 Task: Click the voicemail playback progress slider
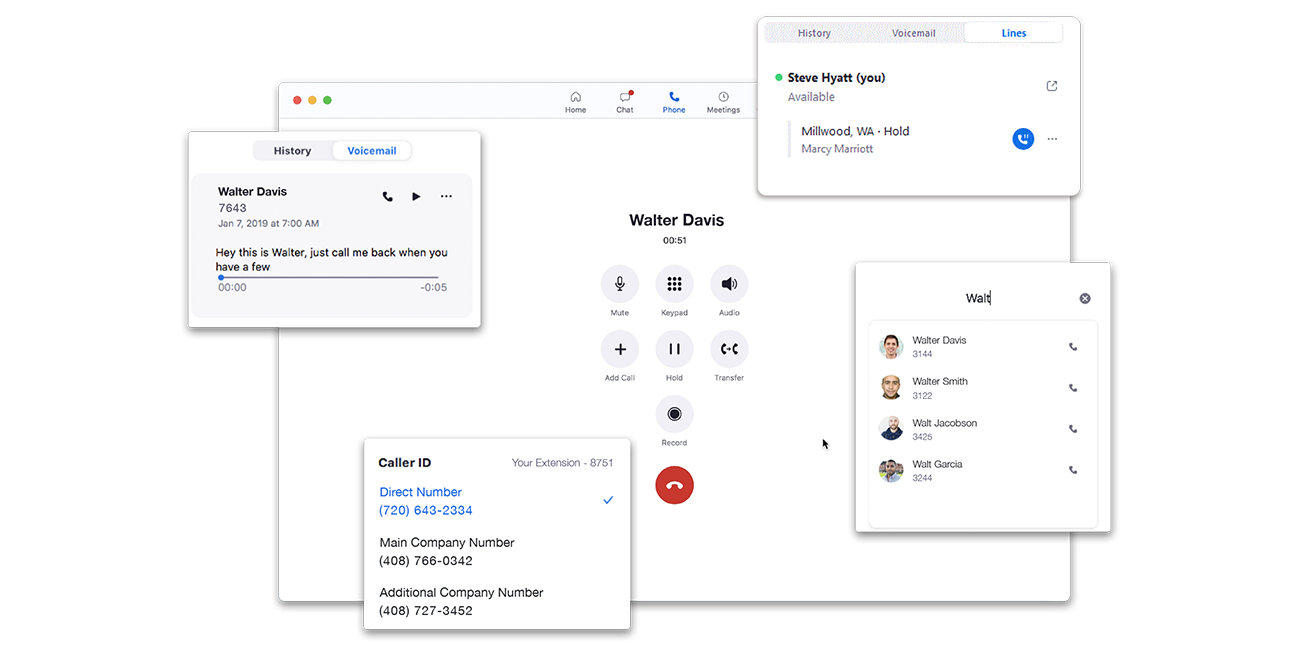tap(328, 277)
